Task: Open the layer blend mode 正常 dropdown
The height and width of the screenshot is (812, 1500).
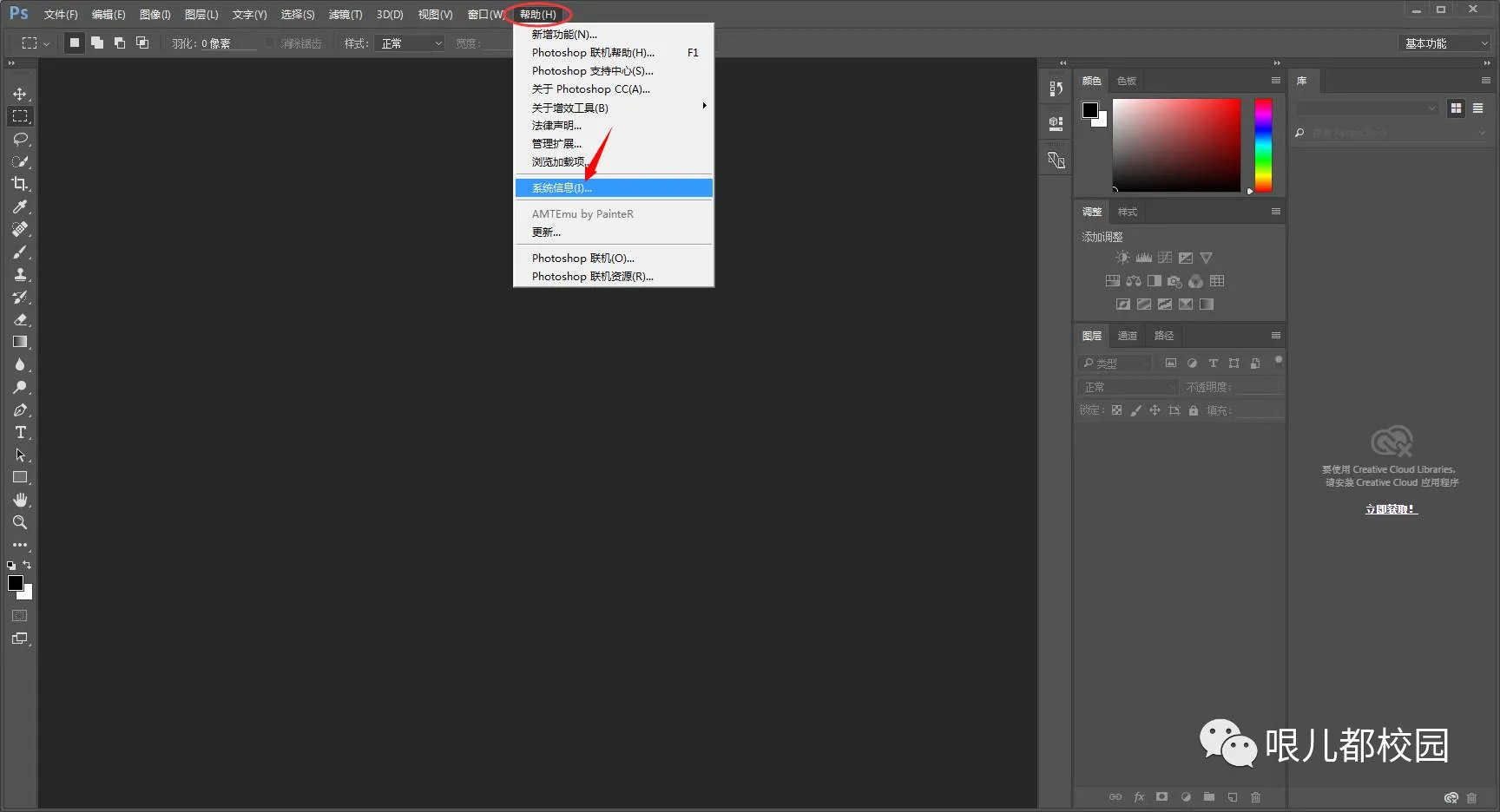Action: pos(1128,387)
